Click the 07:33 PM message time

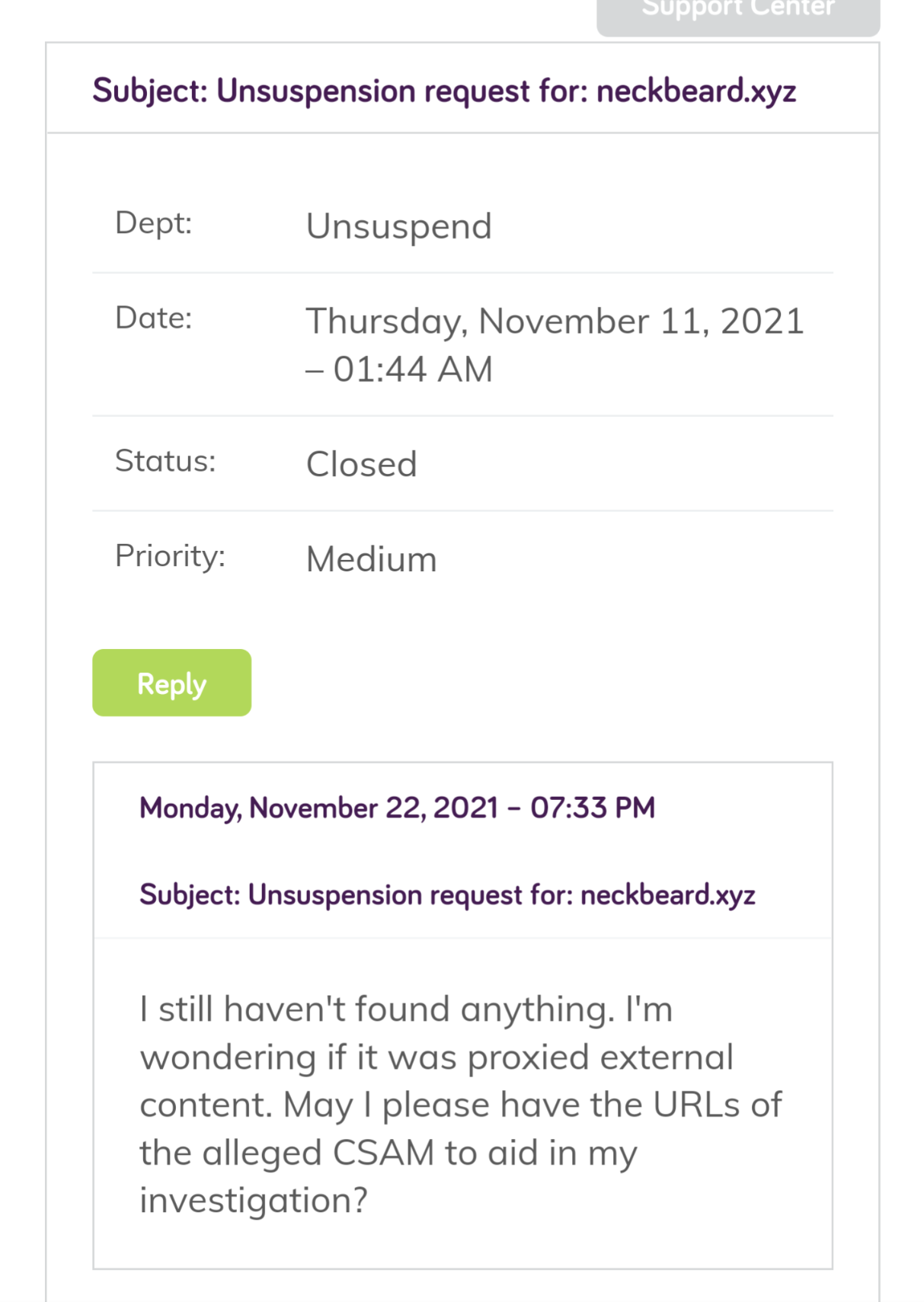593,808
